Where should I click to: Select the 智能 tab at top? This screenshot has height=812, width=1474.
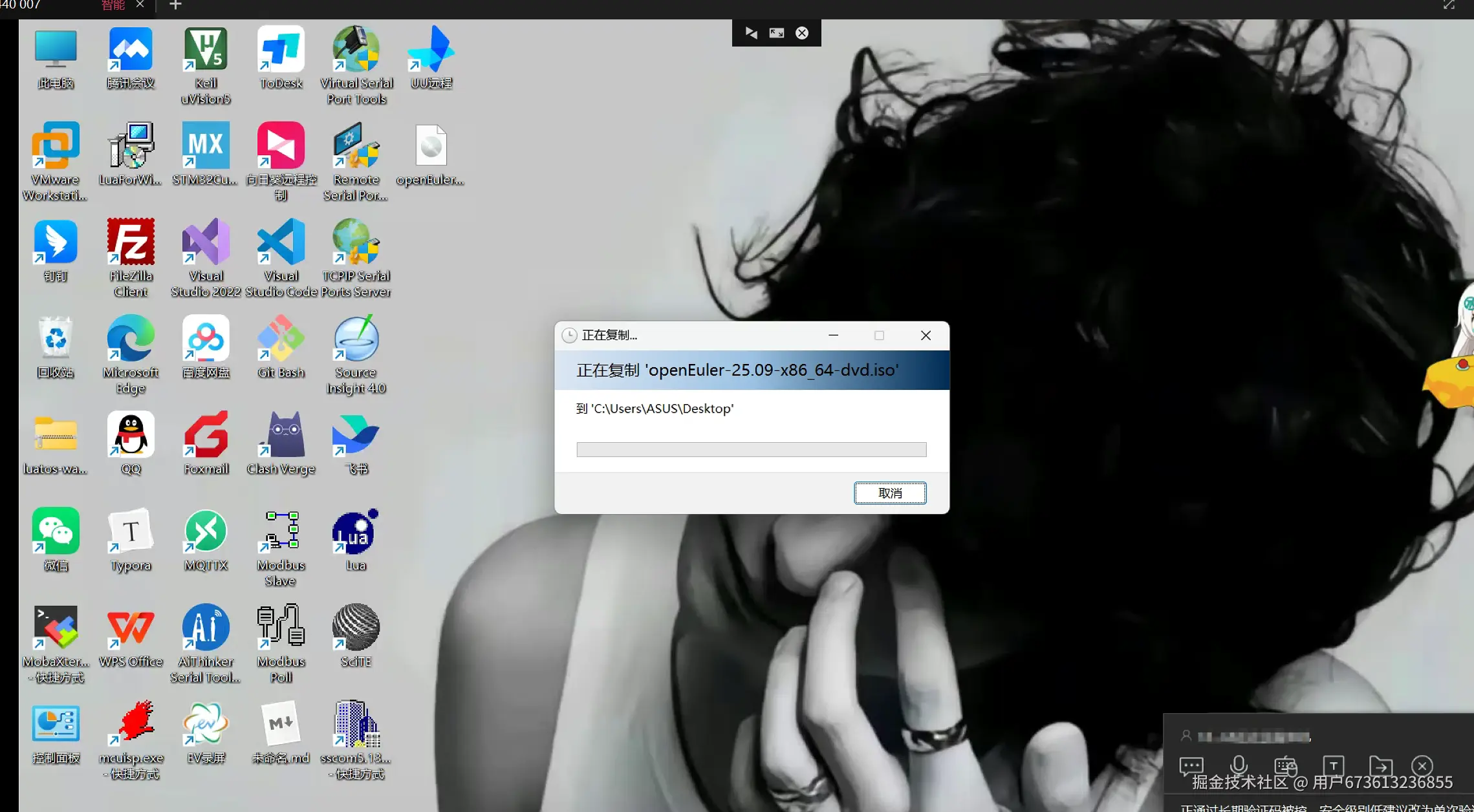113,5
